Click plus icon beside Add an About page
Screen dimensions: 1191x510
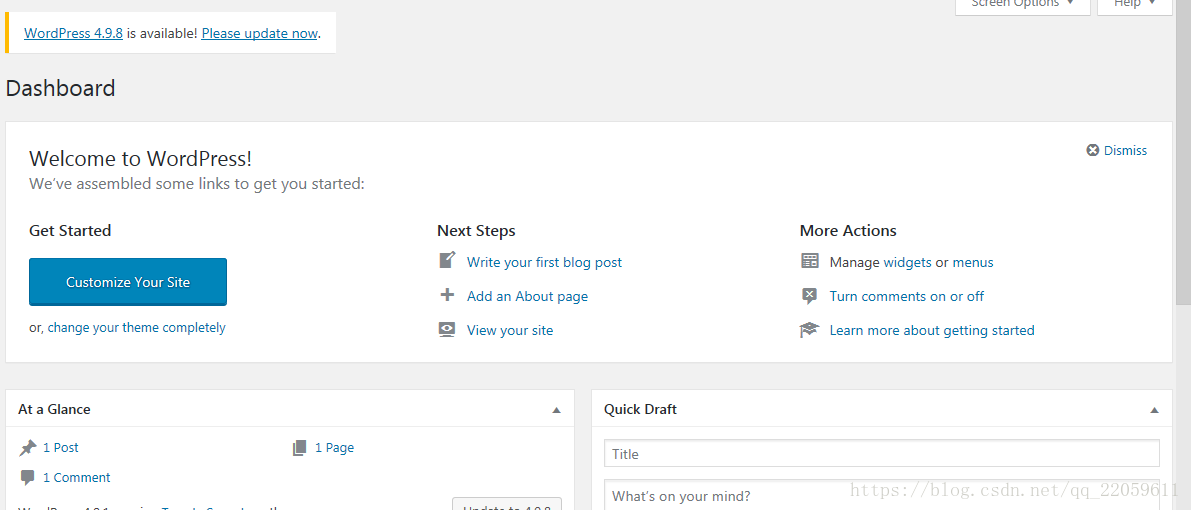[447, 295]
